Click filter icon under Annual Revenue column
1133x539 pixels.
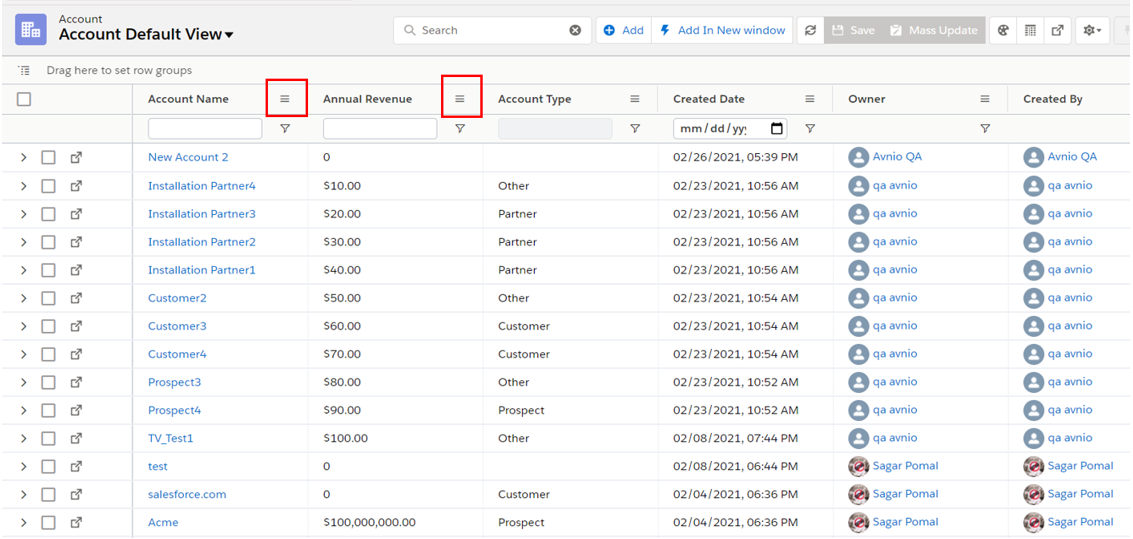pyautogui.click(x=460, y=129)
